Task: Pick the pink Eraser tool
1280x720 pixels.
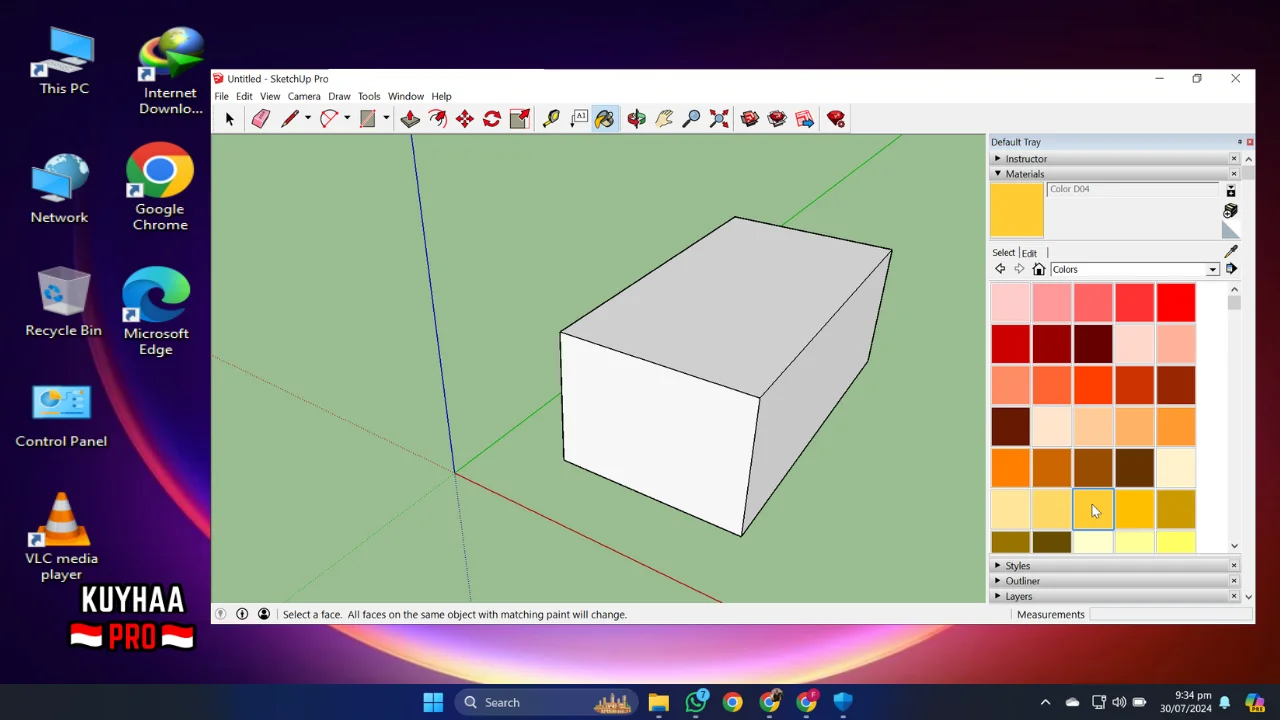Action: [260, 119]
